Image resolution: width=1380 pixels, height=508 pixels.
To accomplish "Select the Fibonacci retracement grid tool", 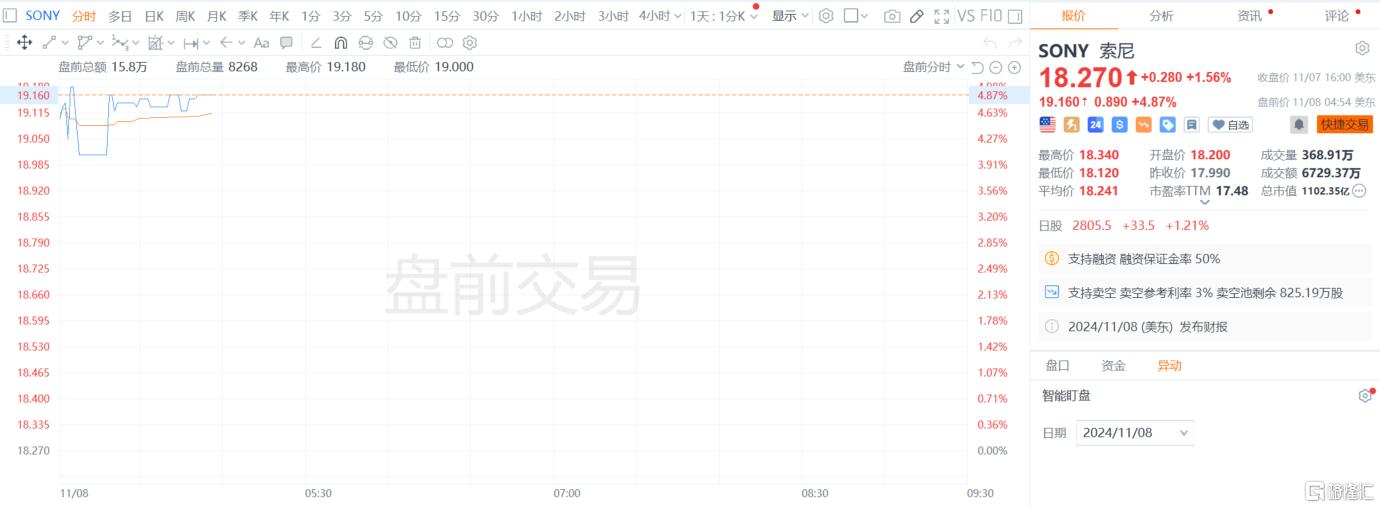I will [x=155, y=43].
